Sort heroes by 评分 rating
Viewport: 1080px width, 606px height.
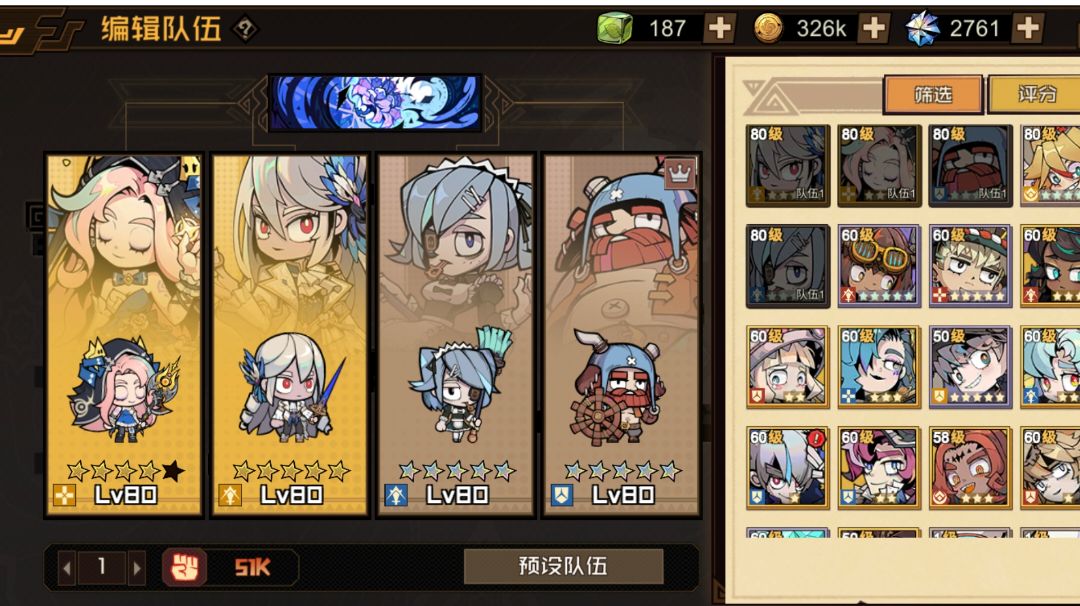pos(1035,94)
